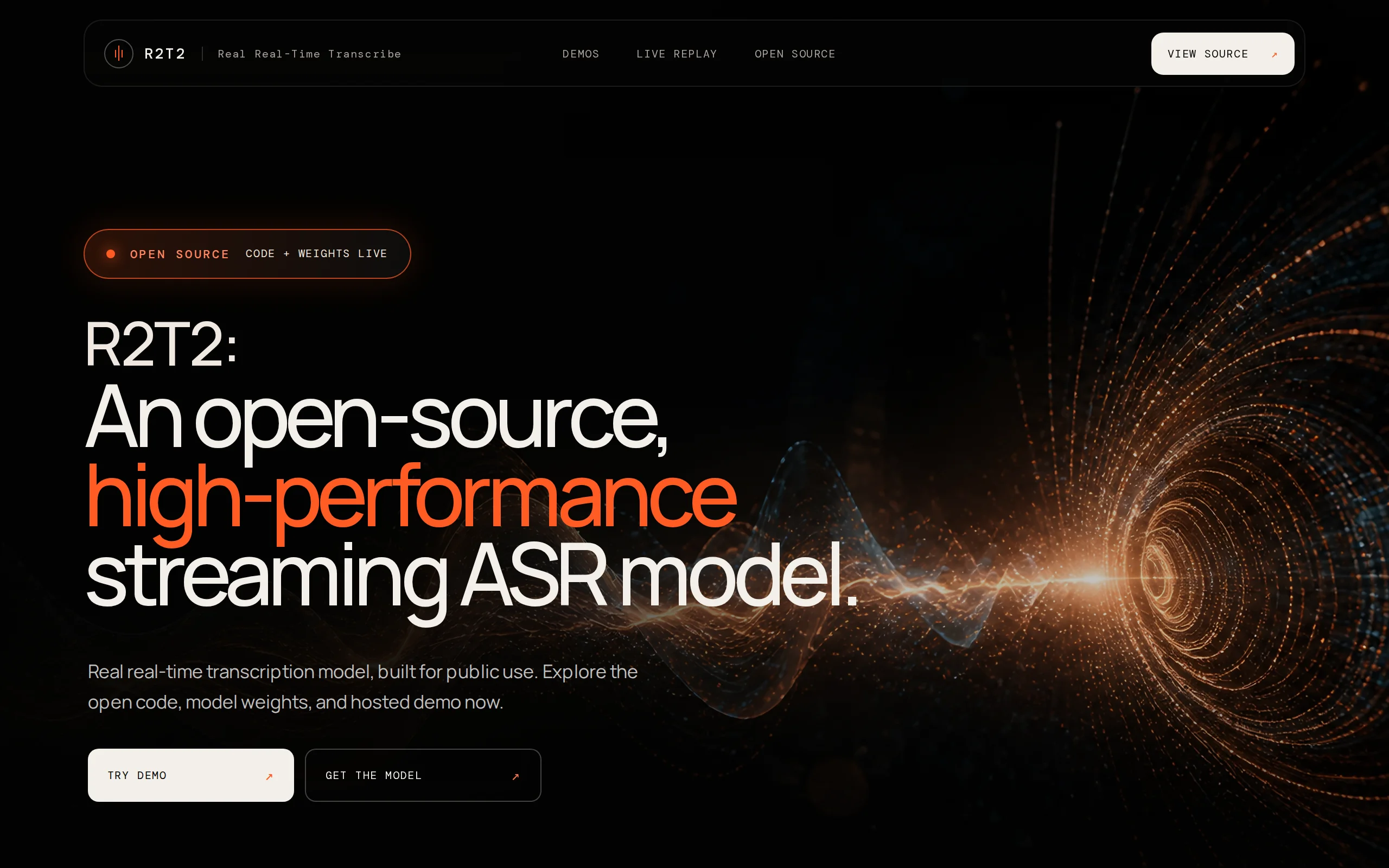Click the Try Demo button
The image size is (1389, 868).
[190, 775]
